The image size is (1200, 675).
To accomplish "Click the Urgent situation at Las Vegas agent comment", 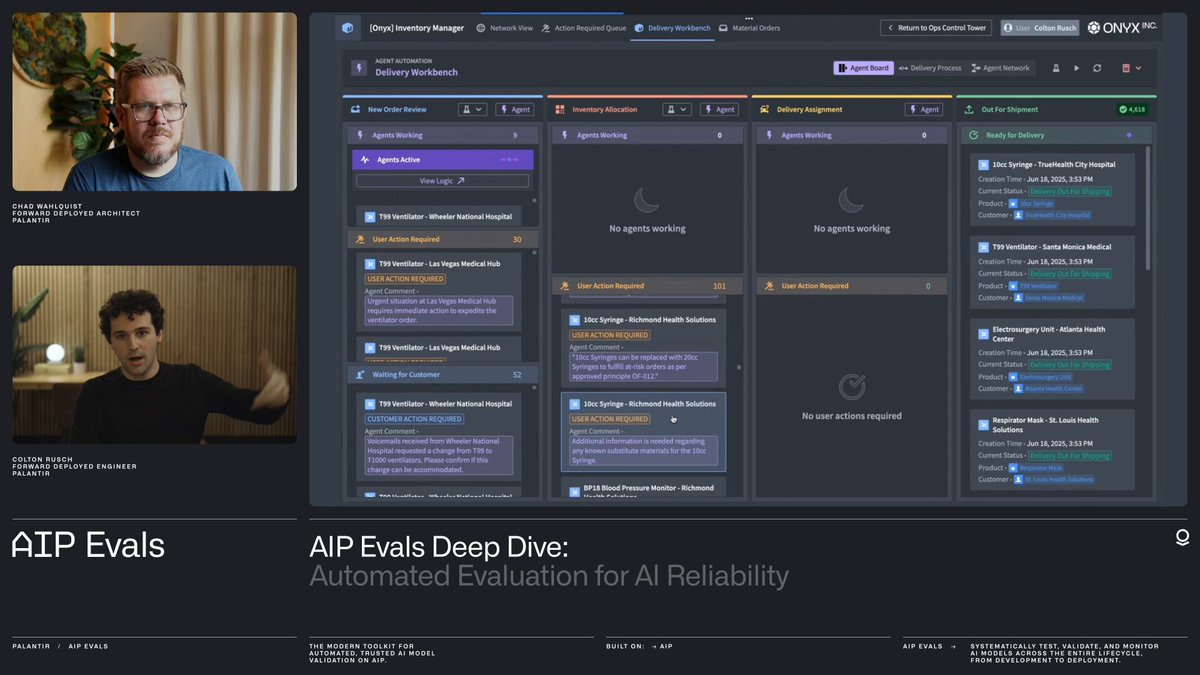I will (x=438, y=309).
